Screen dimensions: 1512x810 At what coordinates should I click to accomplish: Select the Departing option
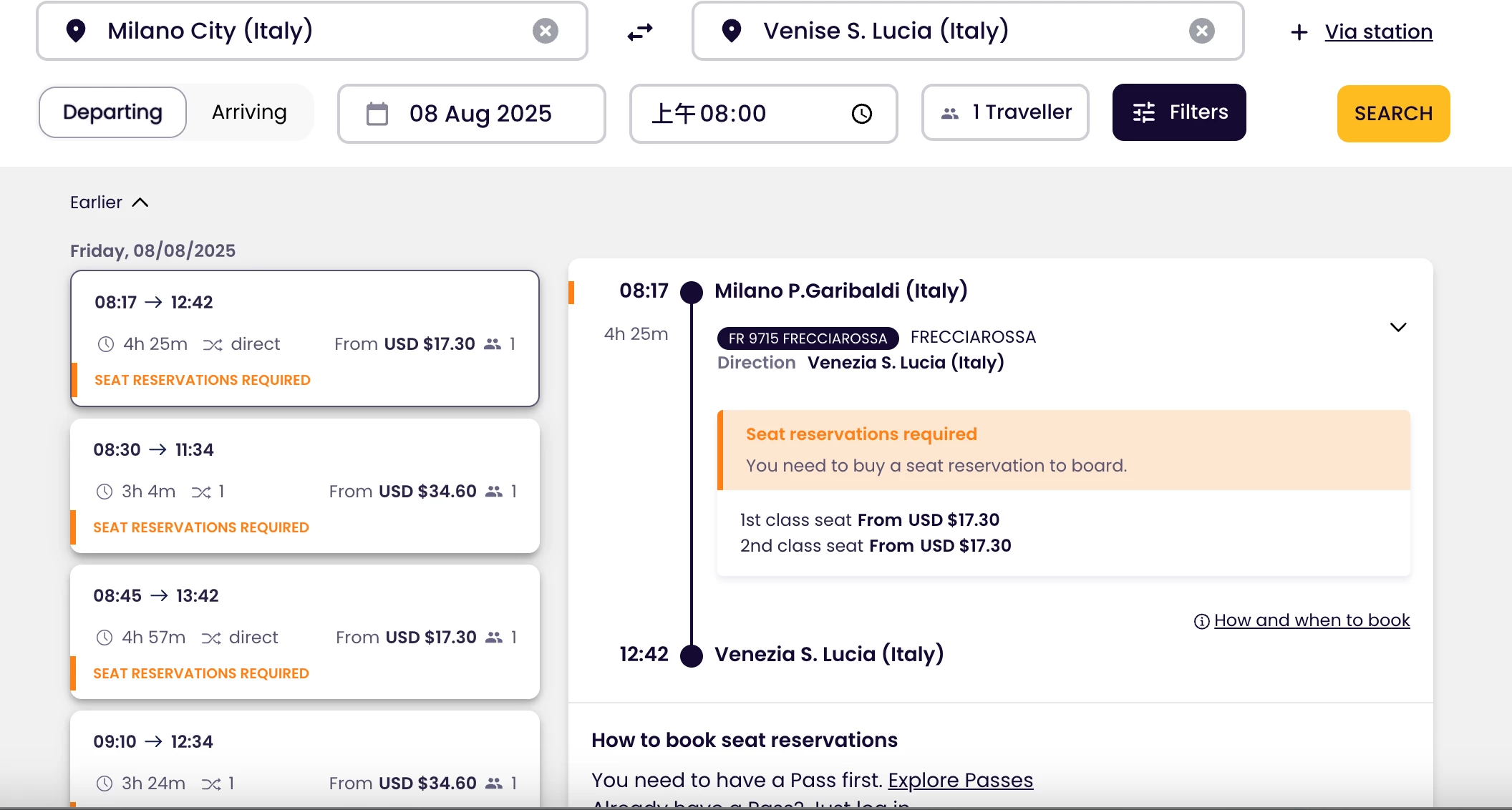click(x=112, y=112)
